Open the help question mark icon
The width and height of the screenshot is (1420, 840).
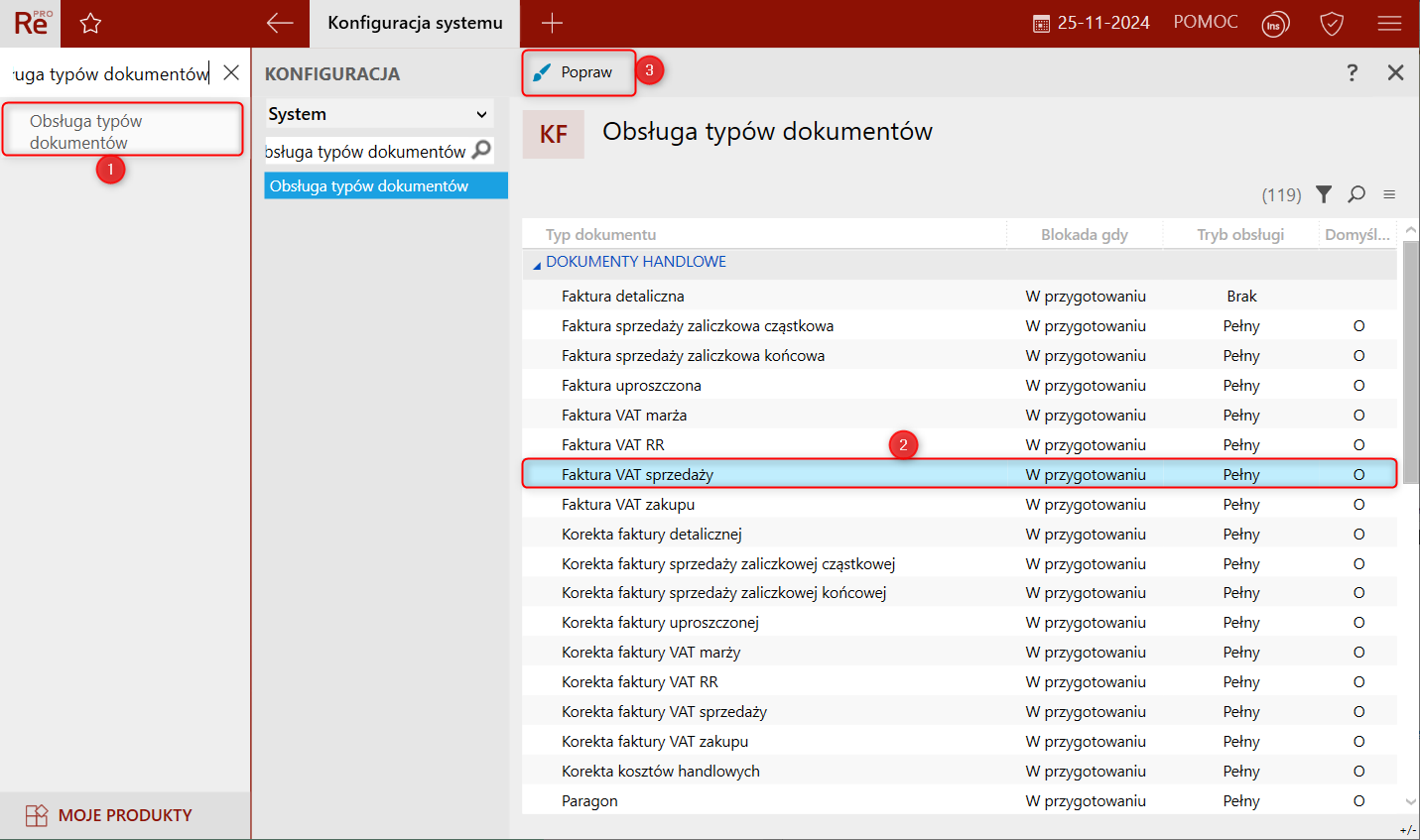[x=1352, y=72]
